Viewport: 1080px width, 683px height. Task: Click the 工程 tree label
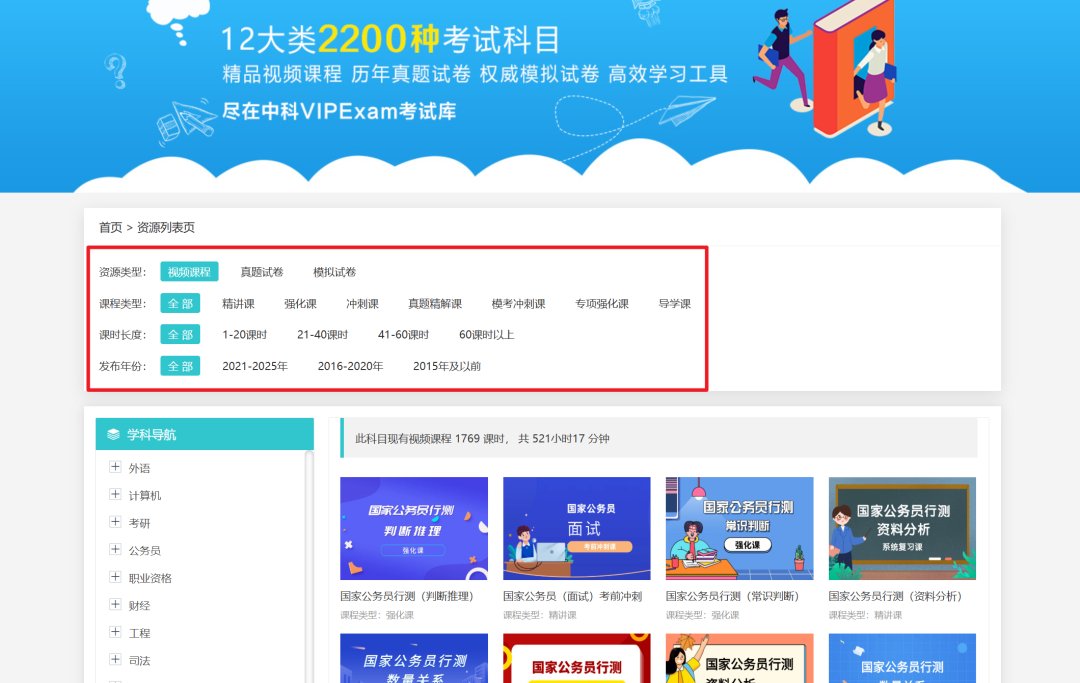(x=139, y=633)
